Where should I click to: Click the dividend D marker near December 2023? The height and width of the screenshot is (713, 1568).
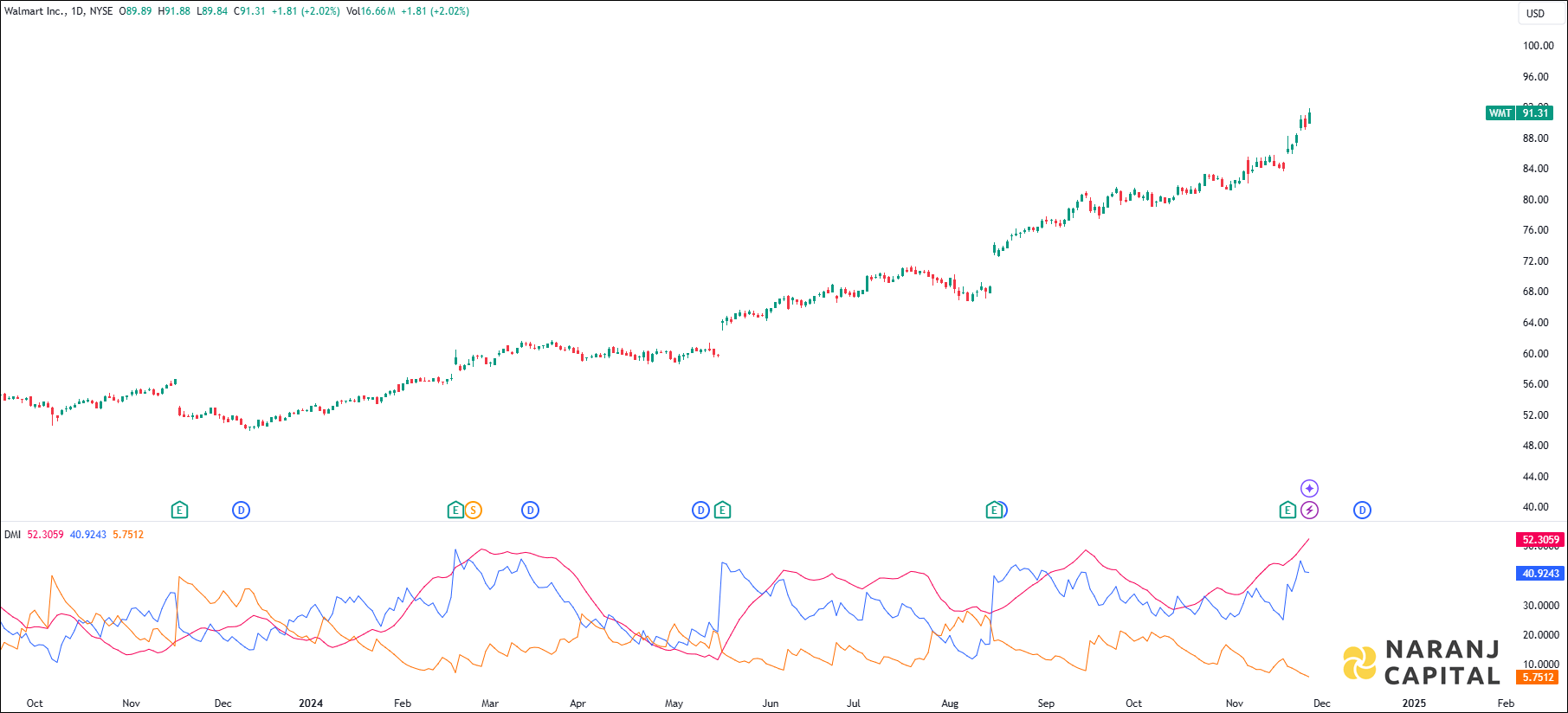point(241,511)
